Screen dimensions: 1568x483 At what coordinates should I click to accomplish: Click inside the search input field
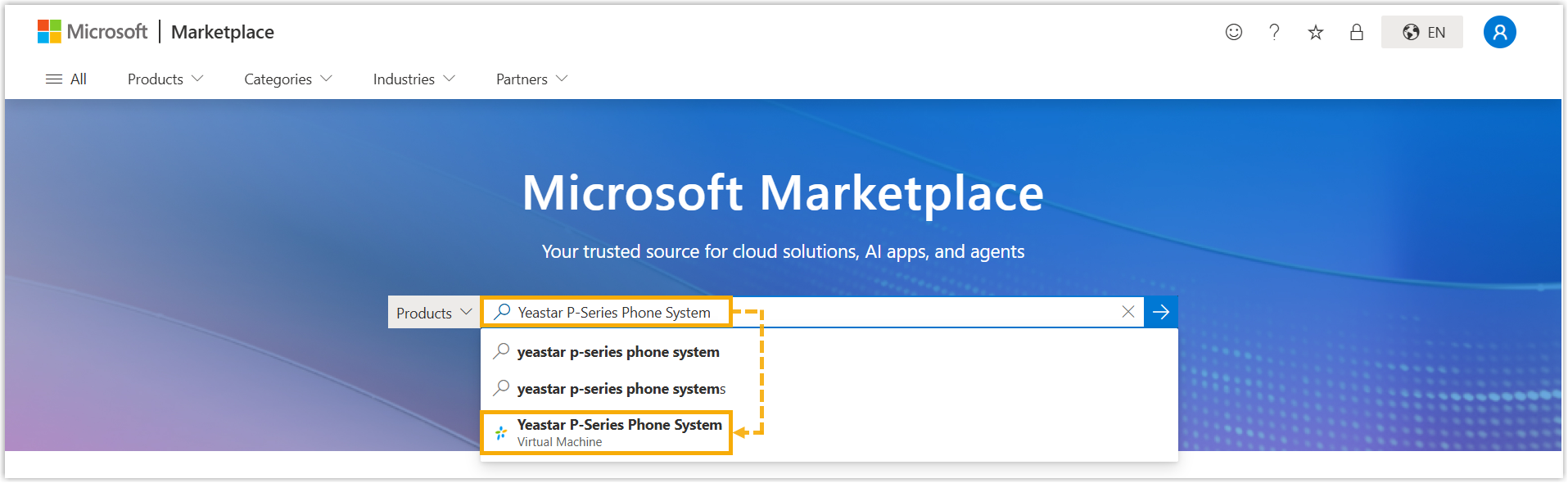pyautogui.click(x=901, y=312)
